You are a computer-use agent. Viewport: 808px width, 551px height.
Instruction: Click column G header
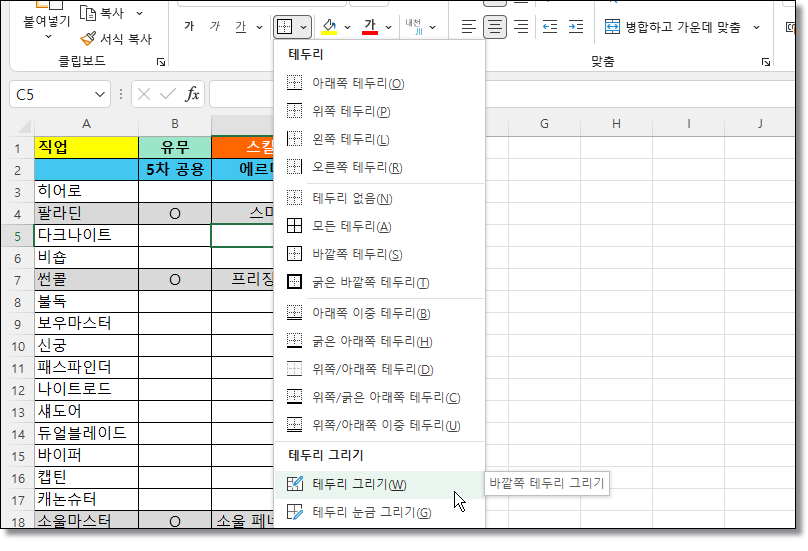point(544,124)
